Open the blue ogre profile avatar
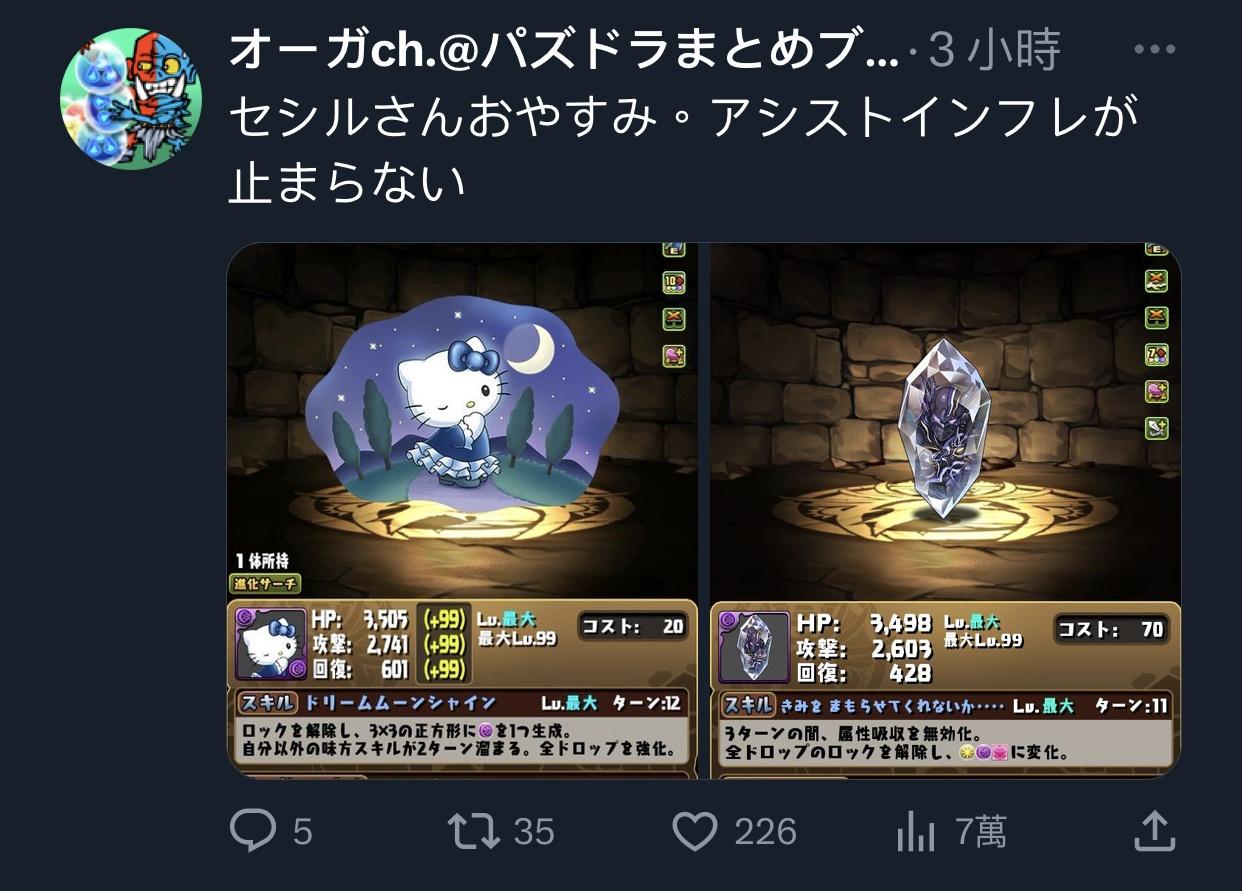The width and height of the screenshot is (1242, 891). 131,98
